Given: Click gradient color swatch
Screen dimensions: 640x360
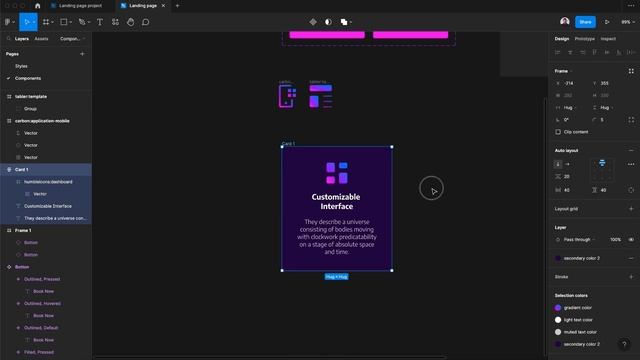Looking at the screenshot, I should [558, 308].
